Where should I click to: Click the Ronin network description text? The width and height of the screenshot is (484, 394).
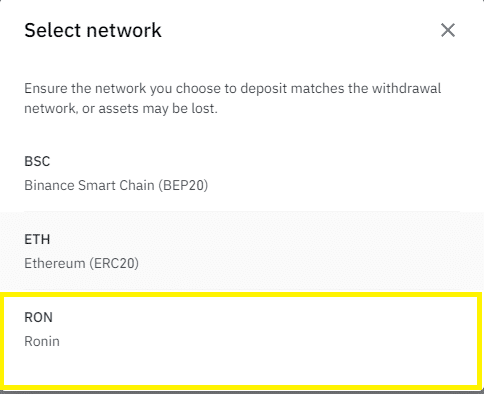[42, 341]
